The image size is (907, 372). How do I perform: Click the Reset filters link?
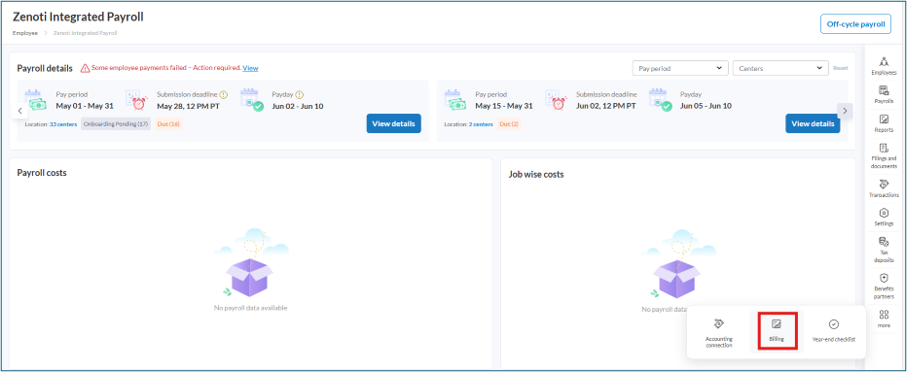(840, 68)
